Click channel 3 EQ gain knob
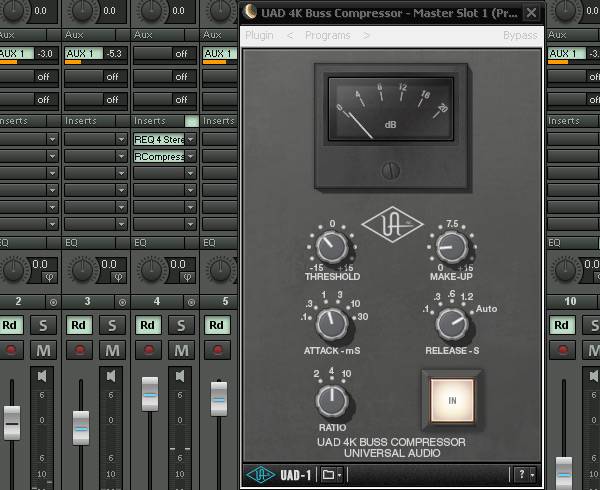This screenshot has width=600, height=490. click(83, 270)
